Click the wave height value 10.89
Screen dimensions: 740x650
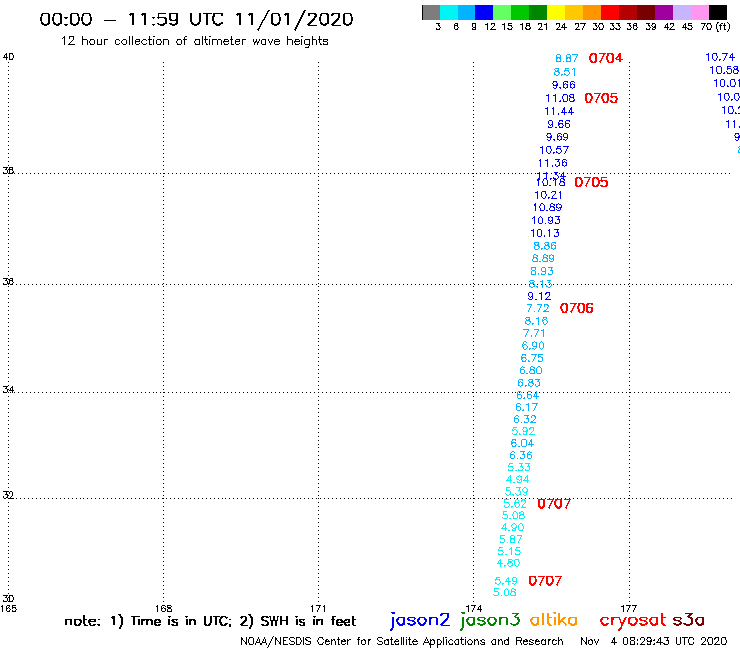[x=547, y=207]
